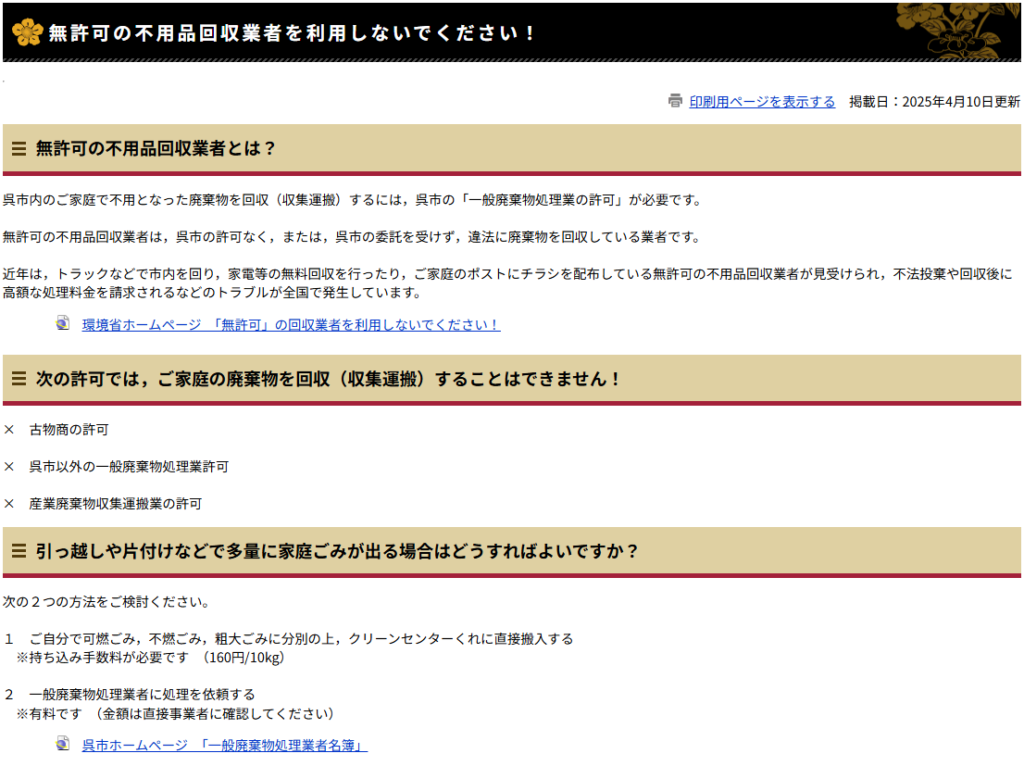This screenshot has height=766, width=1024.
Task: Click the document icon before the 環境省ホームページ link
Action: coord(60,324)
